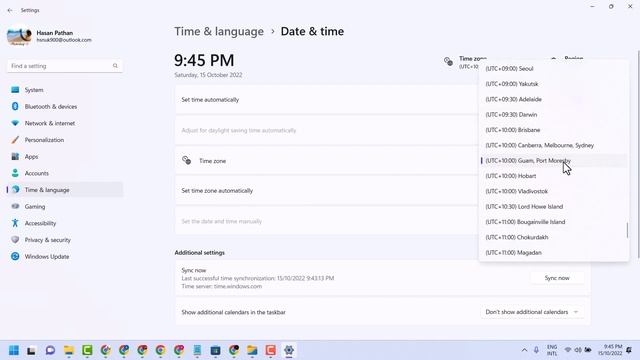Screen dimensions: 640x360
Task: Choose (UTC+10:00) Hobart time zone
Action: [553, 176]
